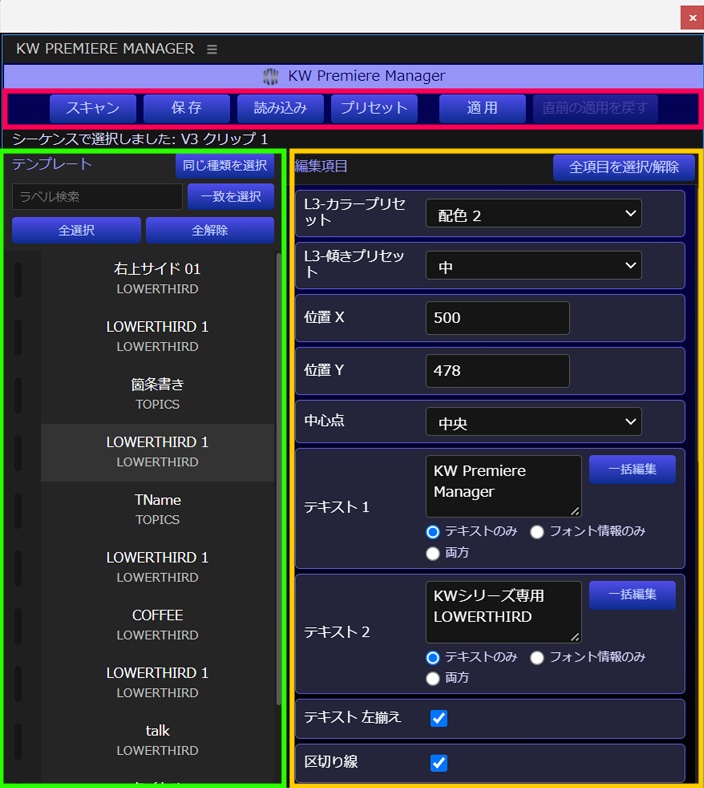Open the L3-傾きプリセット dropdown
This screenshot has width=704, height=788.
click(534, 265)
